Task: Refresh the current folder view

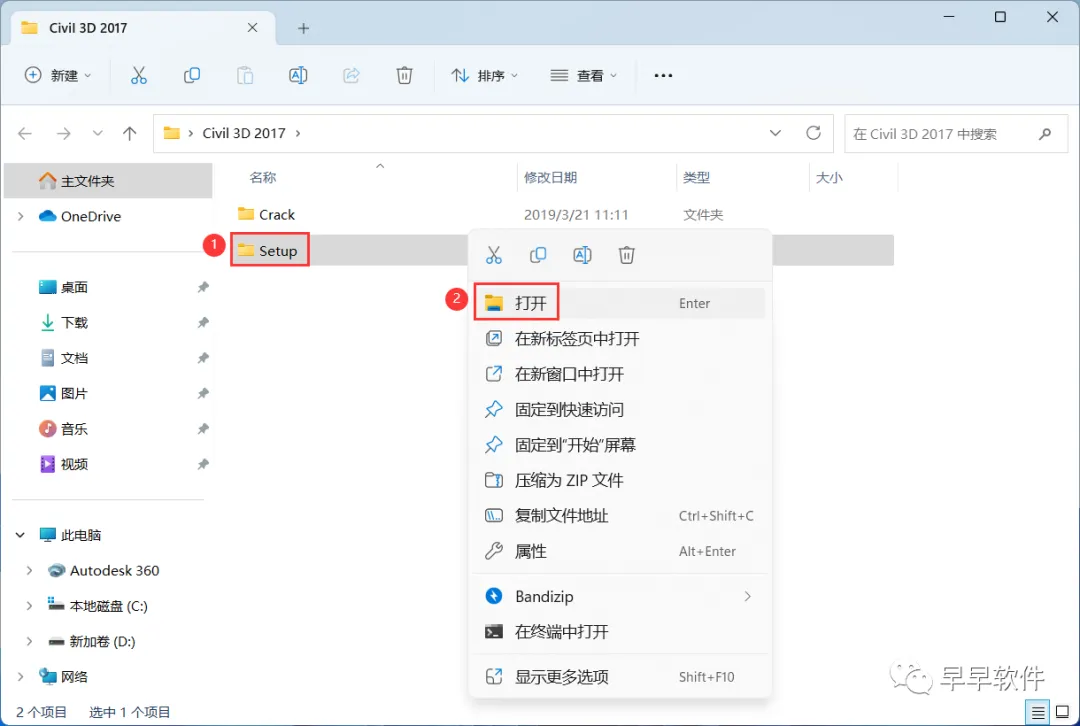Action: tap(813, 133)
